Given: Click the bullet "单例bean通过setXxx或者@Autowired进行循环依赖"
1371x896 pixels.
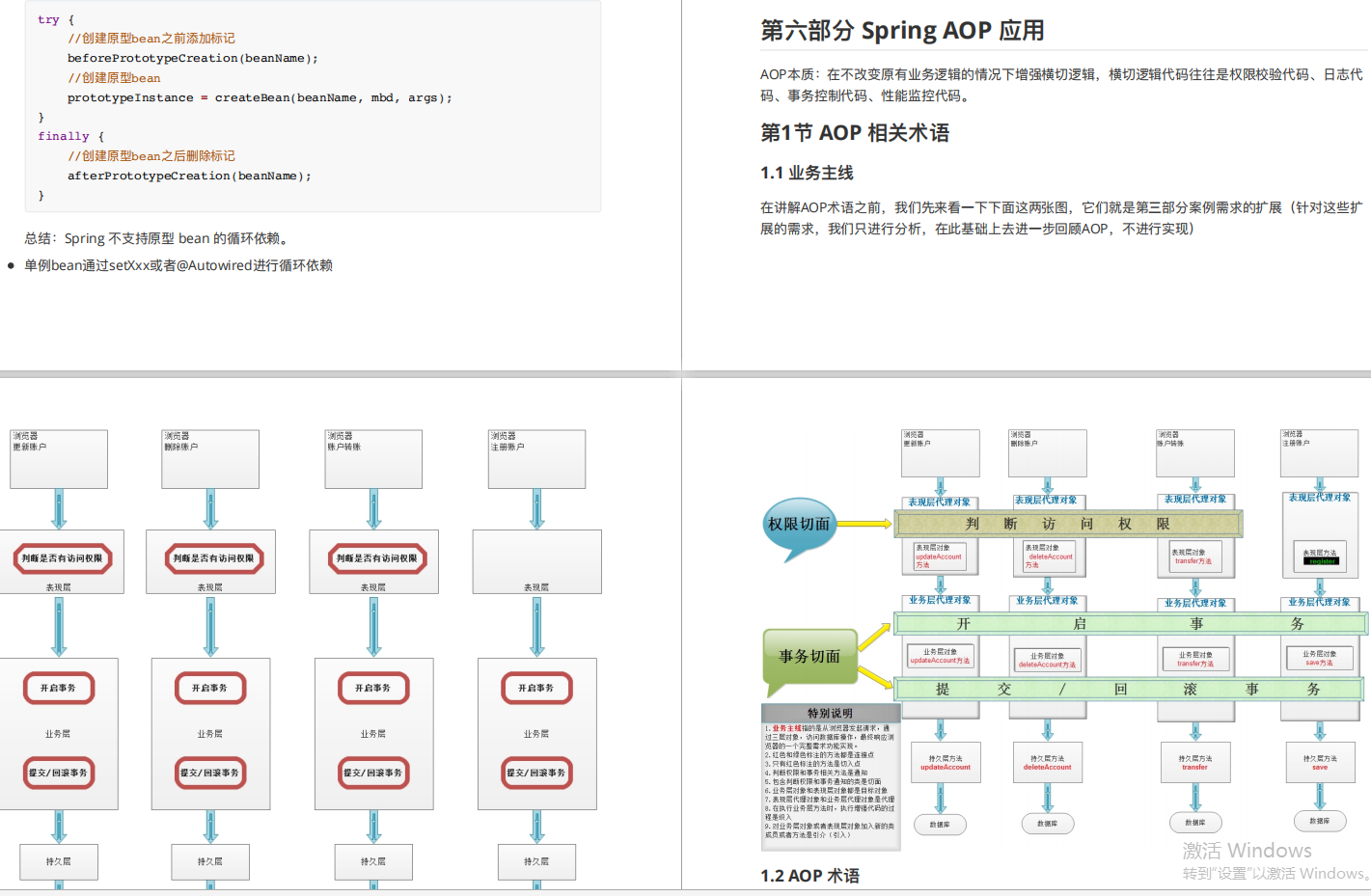Looking at the screenshot, I should click(178, 265).
